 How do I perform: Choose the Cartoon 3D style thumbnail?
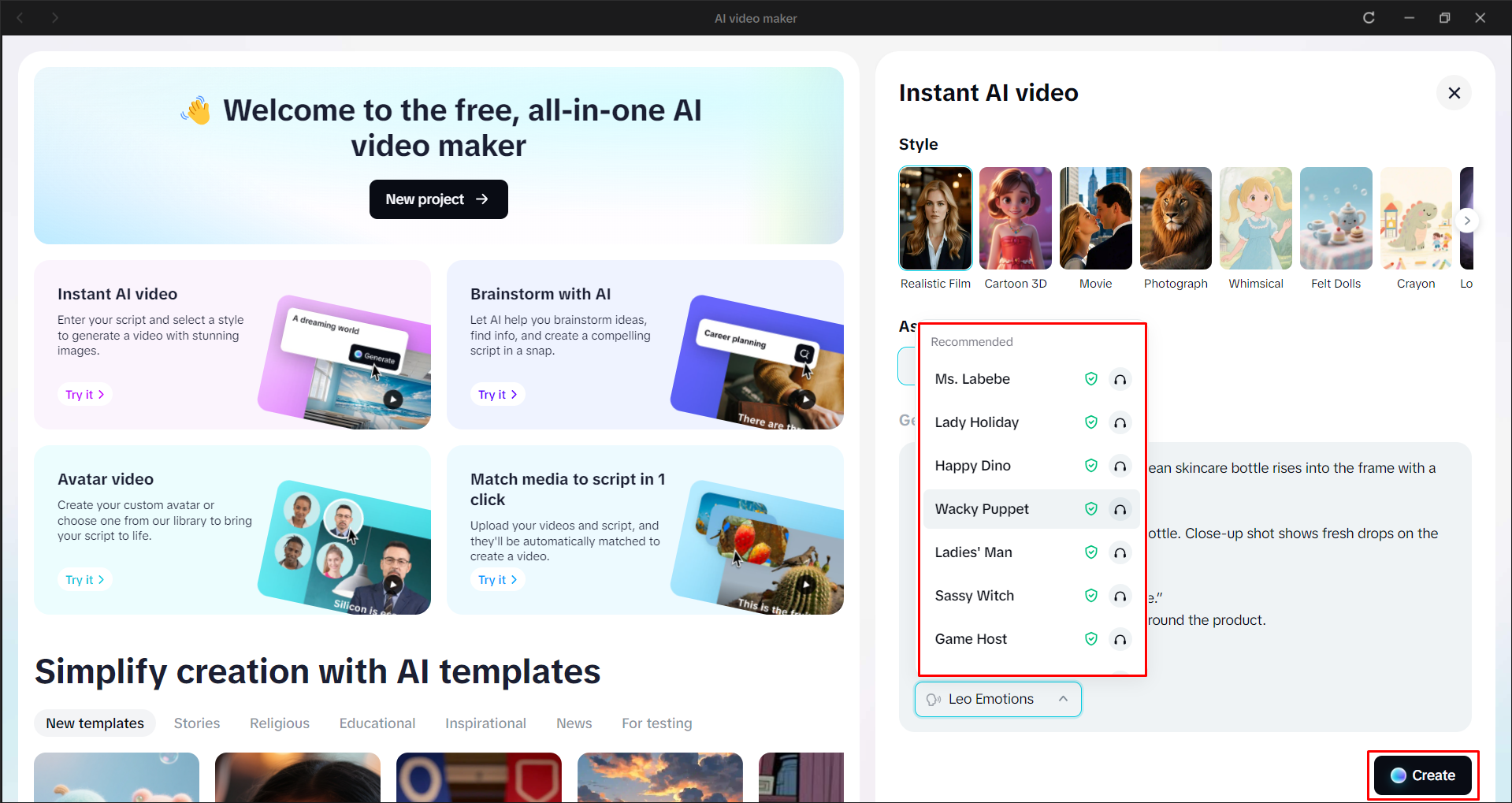[x=1016, y=218]
